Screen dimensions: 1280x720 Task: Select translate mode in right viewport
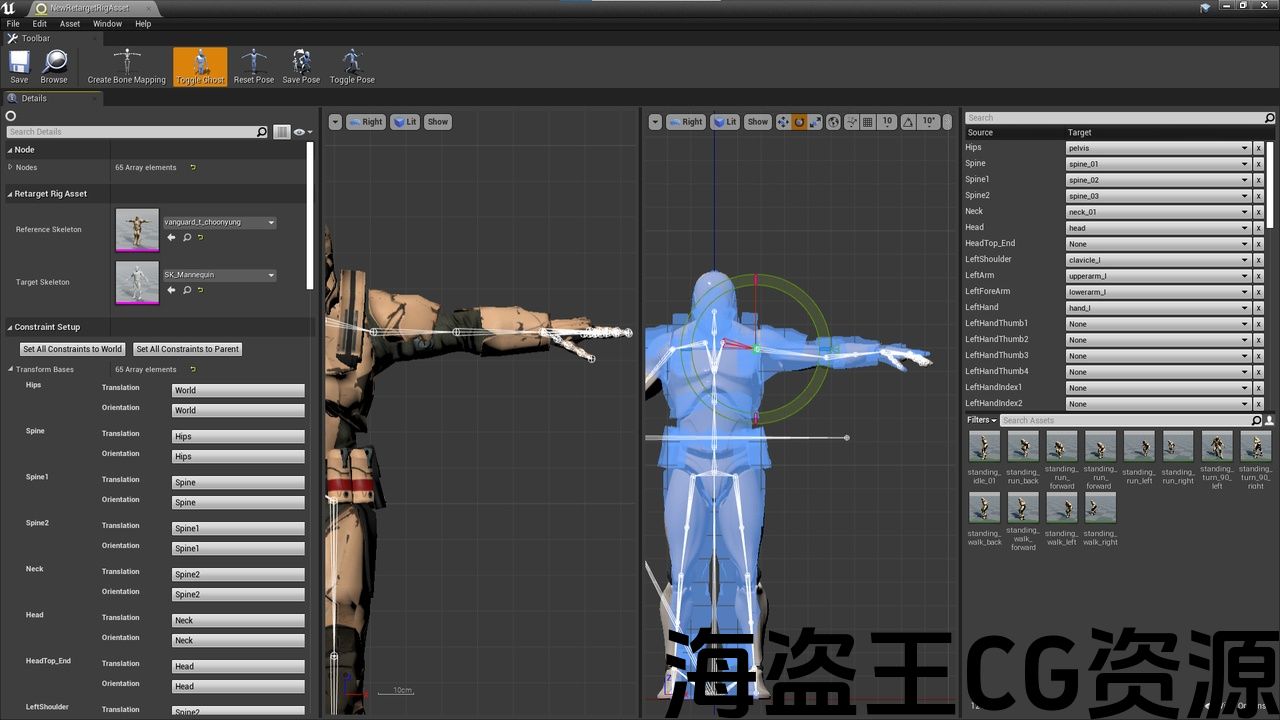click(x=783, y=122)
